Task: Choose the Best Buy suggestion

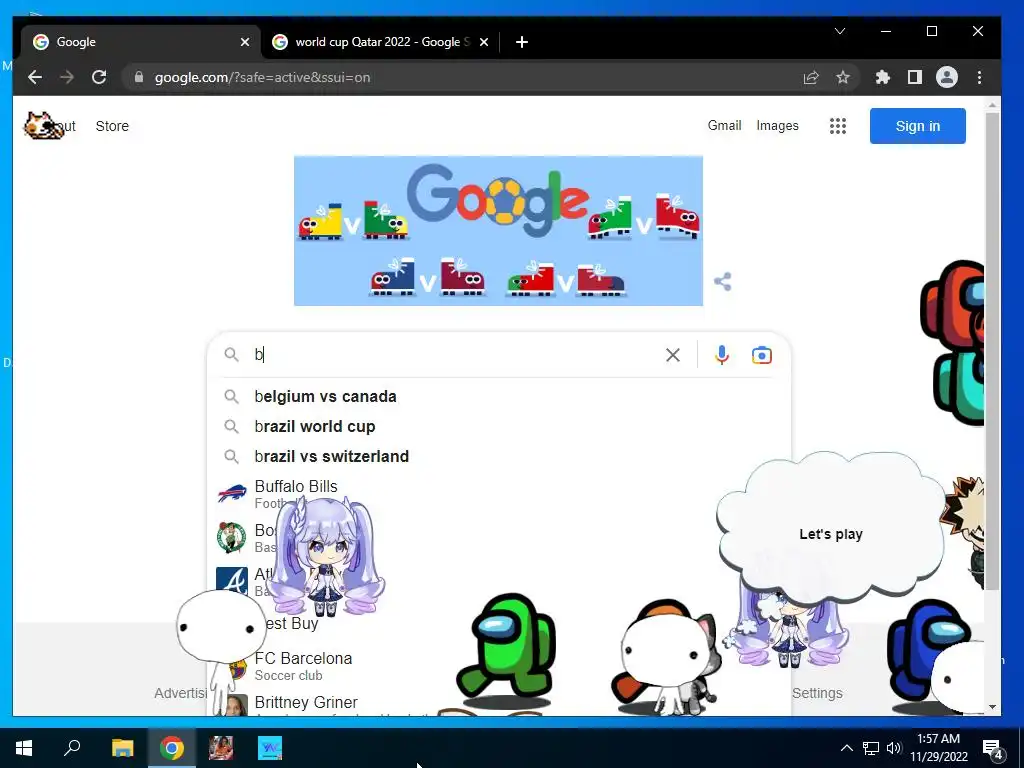Action: click(x=499, y=624)
